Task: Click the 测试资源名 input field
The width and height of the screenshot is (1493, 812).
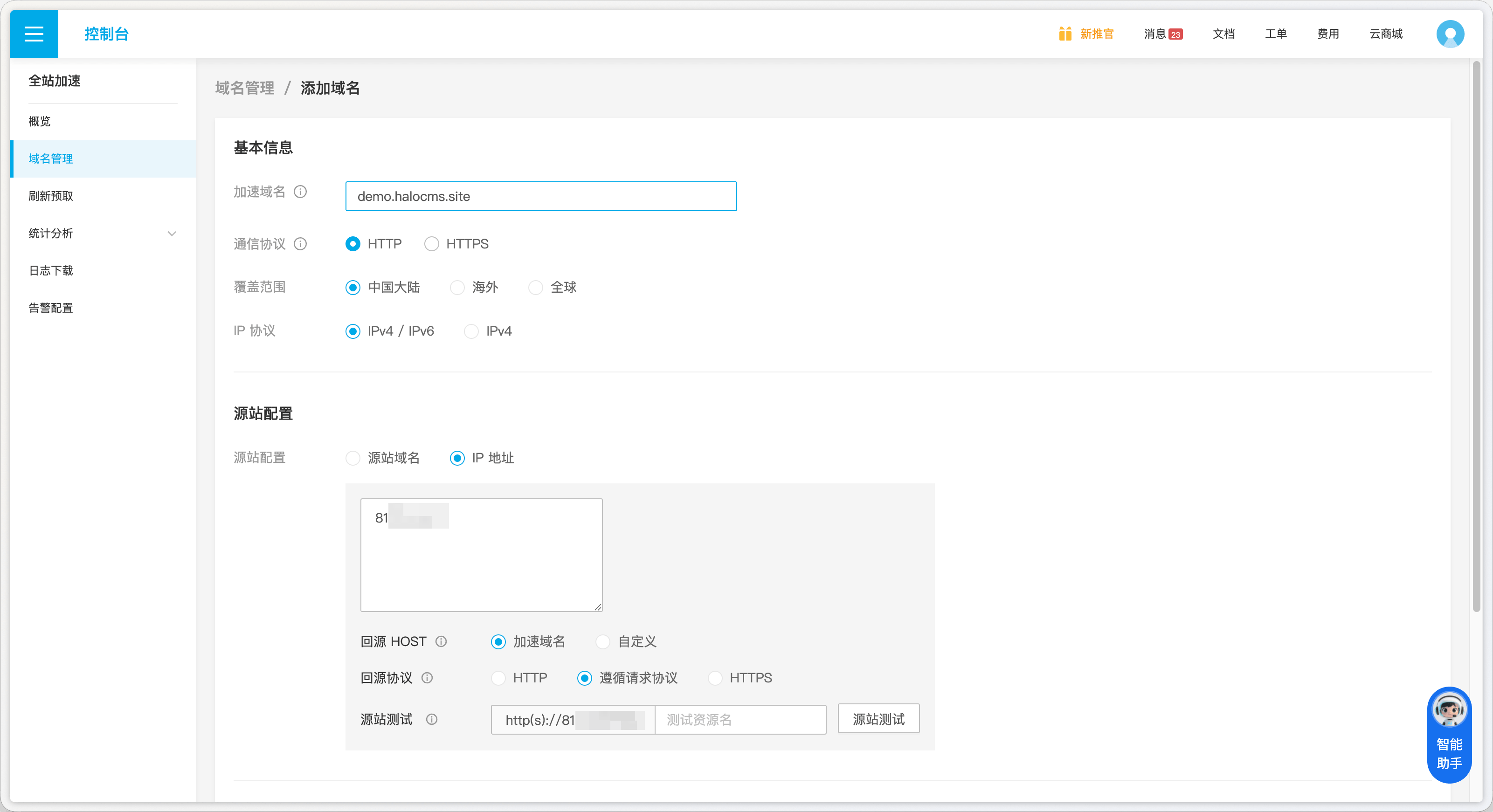Action: click(740, 720)
